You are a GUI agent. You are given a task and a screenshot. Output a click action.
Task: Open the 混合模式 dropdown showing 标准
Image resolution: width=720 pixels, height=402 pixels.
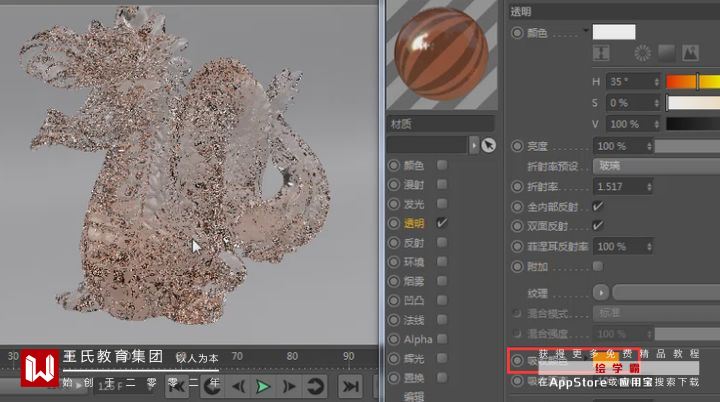[x=656, y=313]
